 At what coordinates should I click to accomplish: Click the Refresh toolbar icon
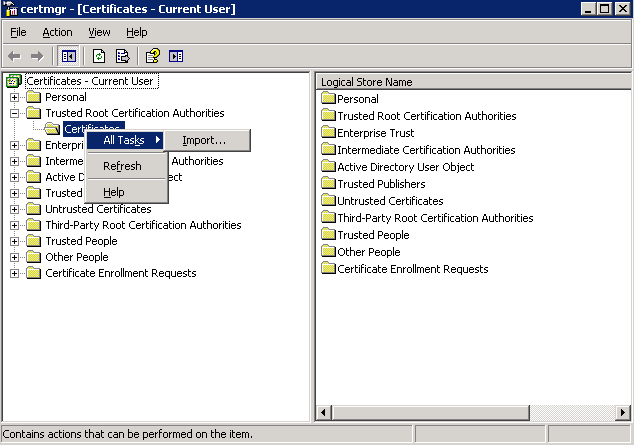pos(99,56)
